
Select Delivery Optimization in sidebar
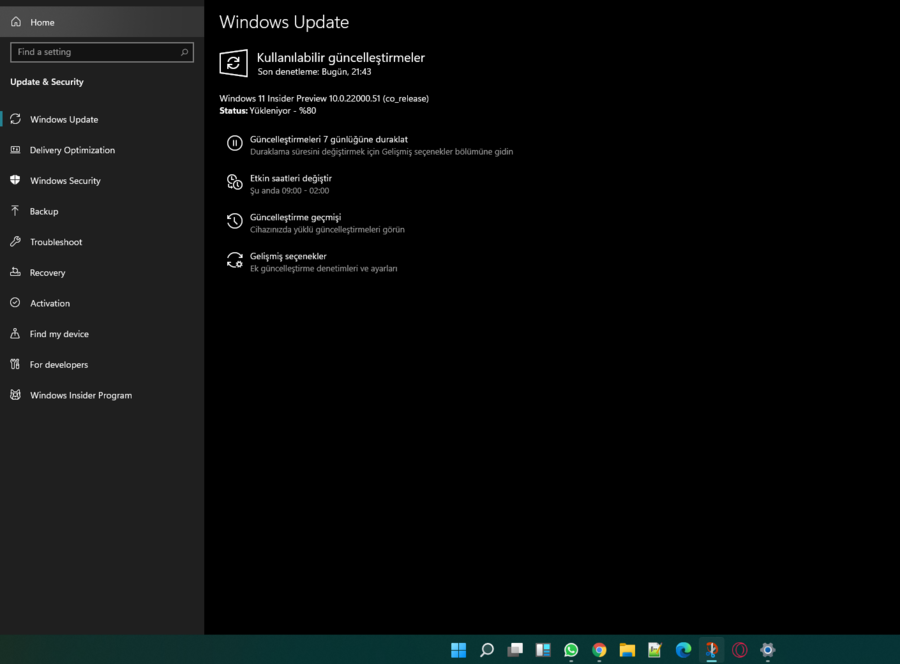[72, 150]
